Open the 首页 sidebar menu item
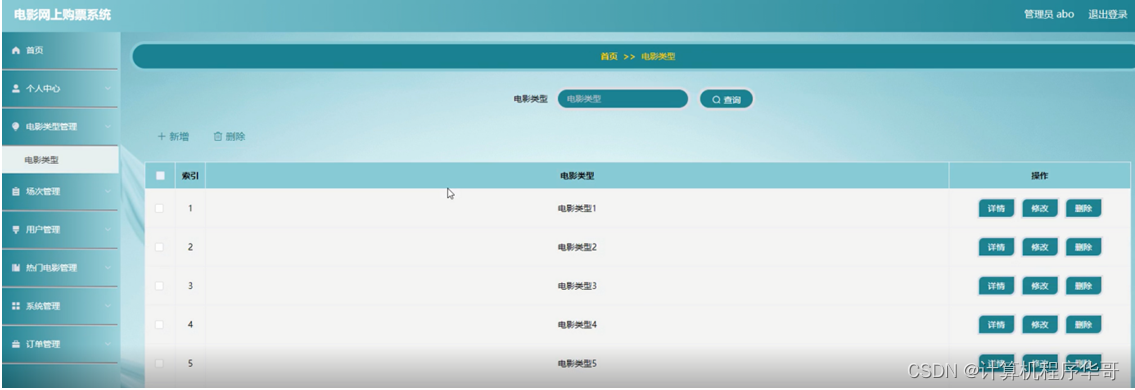Screen dimensions: 1135x390 [59, 51]
